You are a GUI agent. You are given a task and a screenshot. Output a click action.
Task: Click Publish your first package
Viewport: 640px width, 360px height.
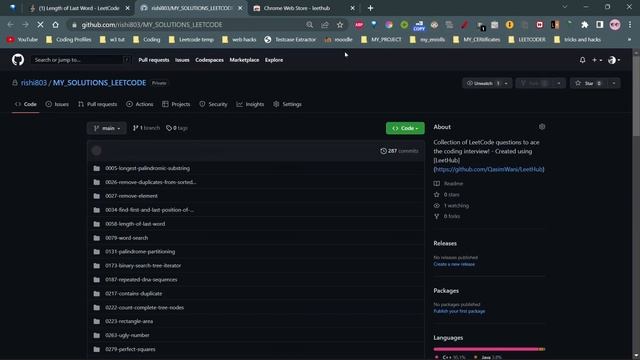click(x=459, y=311)
